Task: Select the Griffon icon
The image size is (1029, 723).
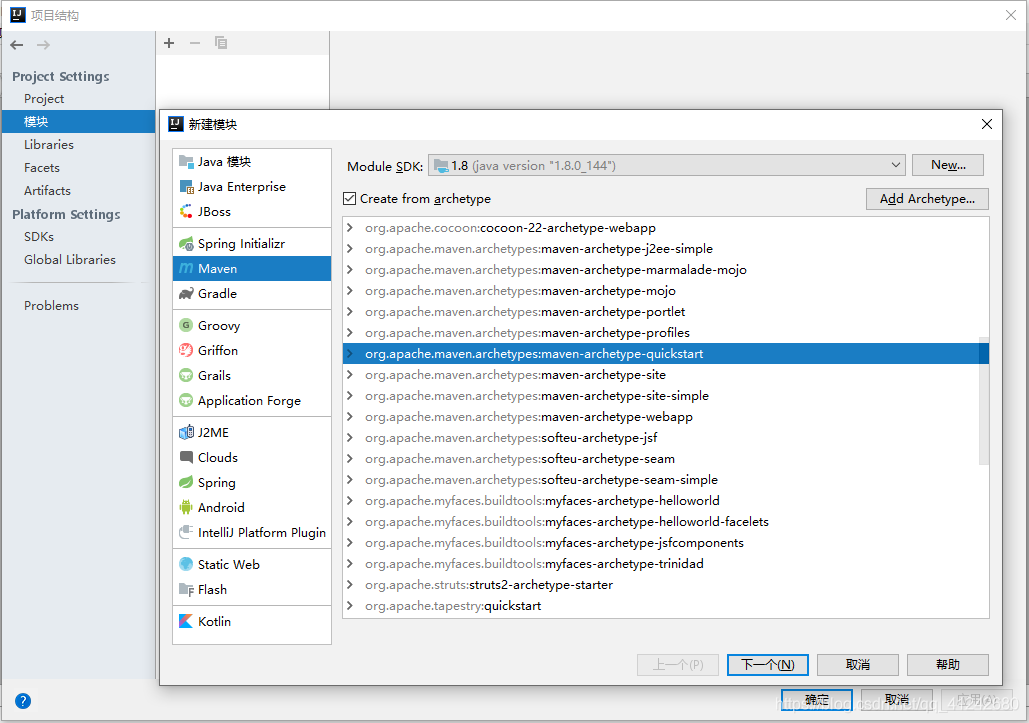Action: [x=186, y=350]
